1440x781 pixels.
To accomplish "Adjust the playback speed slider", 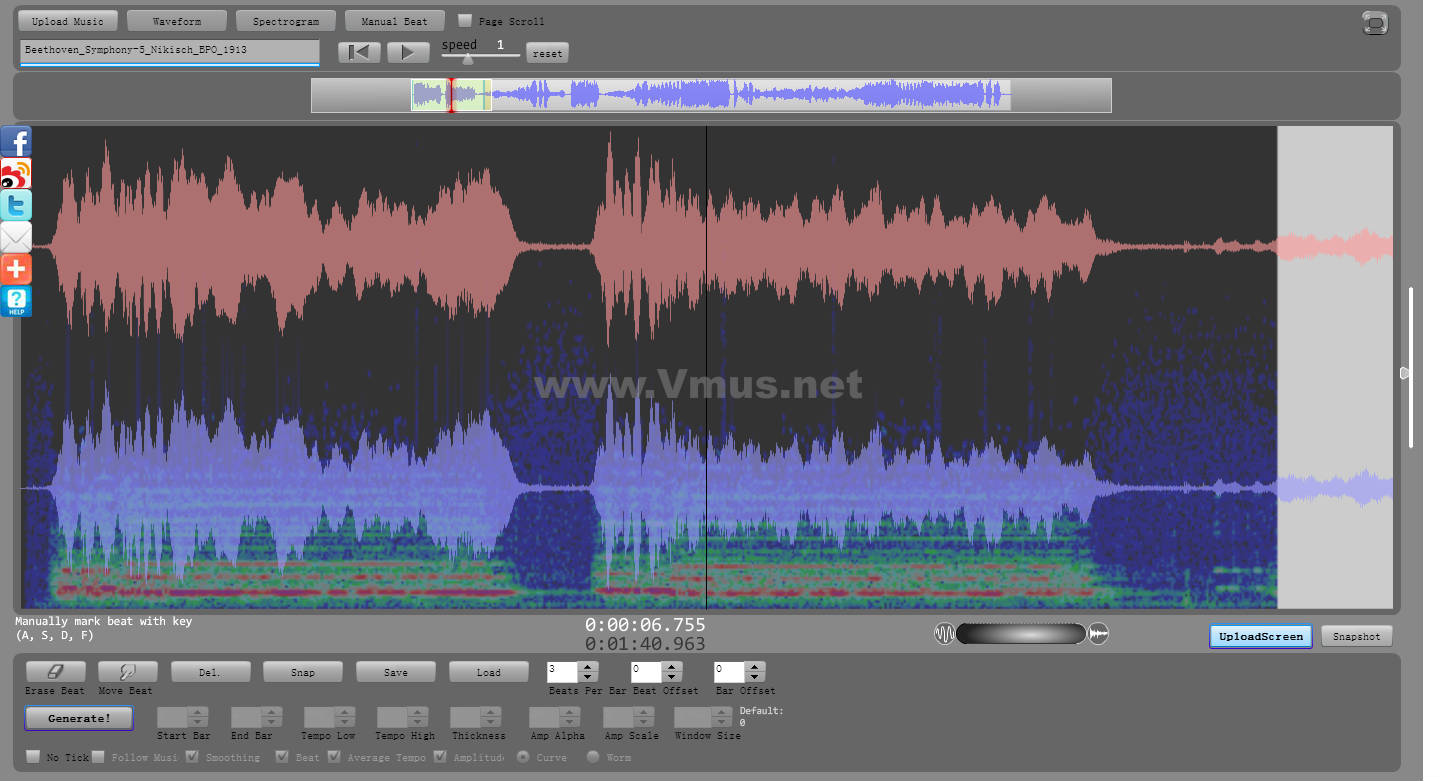I will 468,58.
